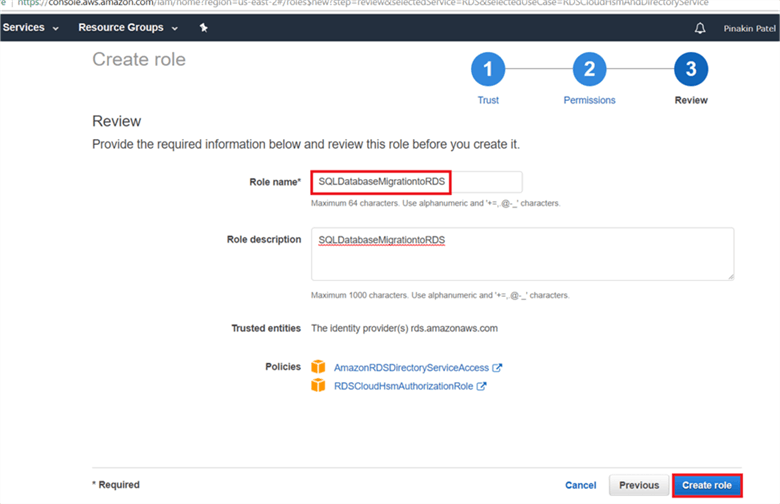Expand the Services dropdown chevron
The width and height of the screenshot is (780, 504).
click(x=55, y=28)
